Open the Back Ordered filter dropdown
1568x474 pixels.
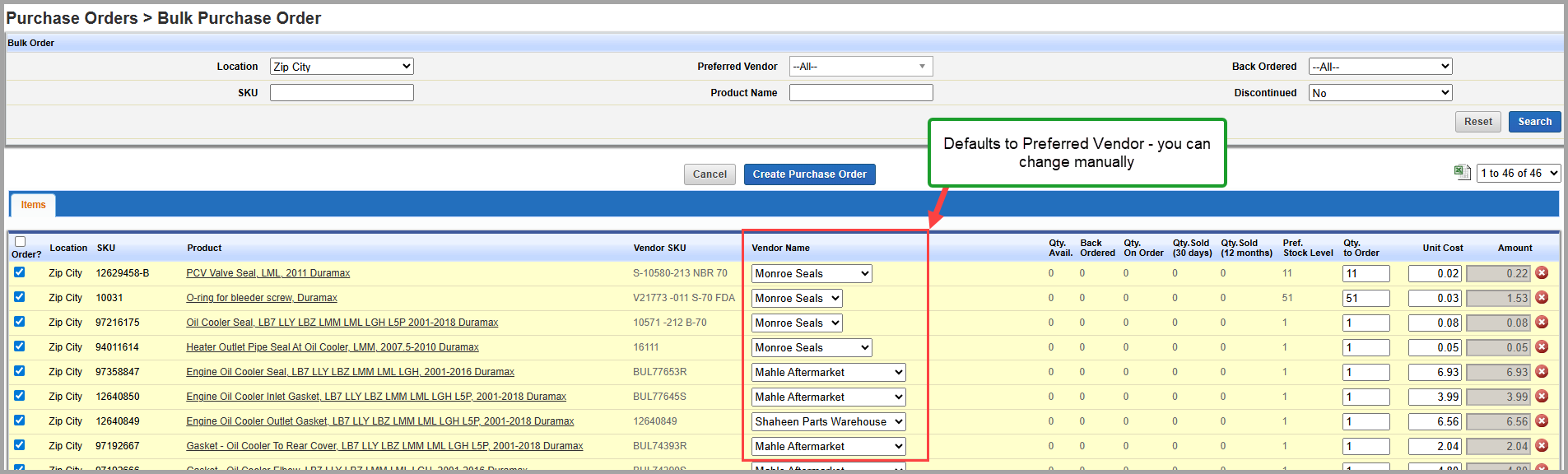click(1380, 67)
